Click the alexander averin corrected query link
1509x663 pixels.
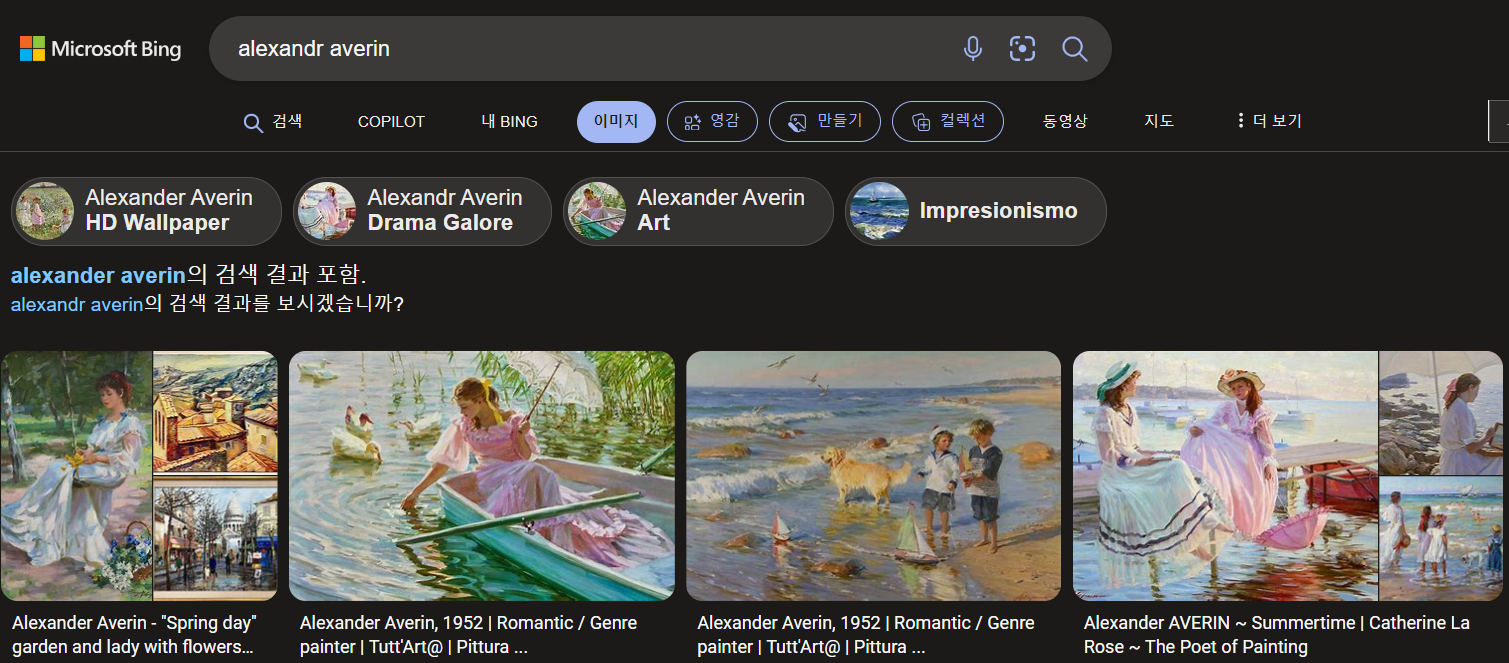click(98, 275)
